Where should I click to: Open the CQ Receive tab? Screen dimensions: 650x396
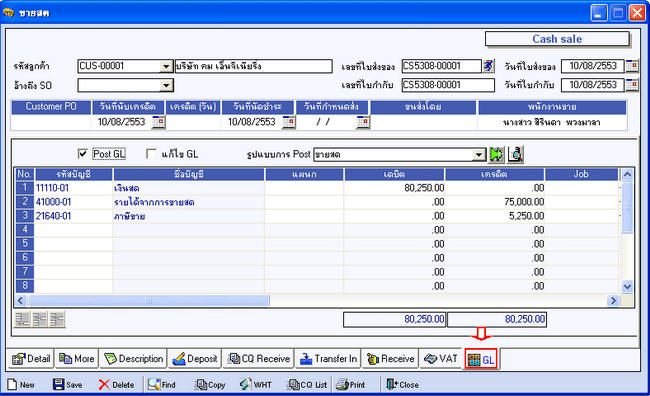(259, 359)
